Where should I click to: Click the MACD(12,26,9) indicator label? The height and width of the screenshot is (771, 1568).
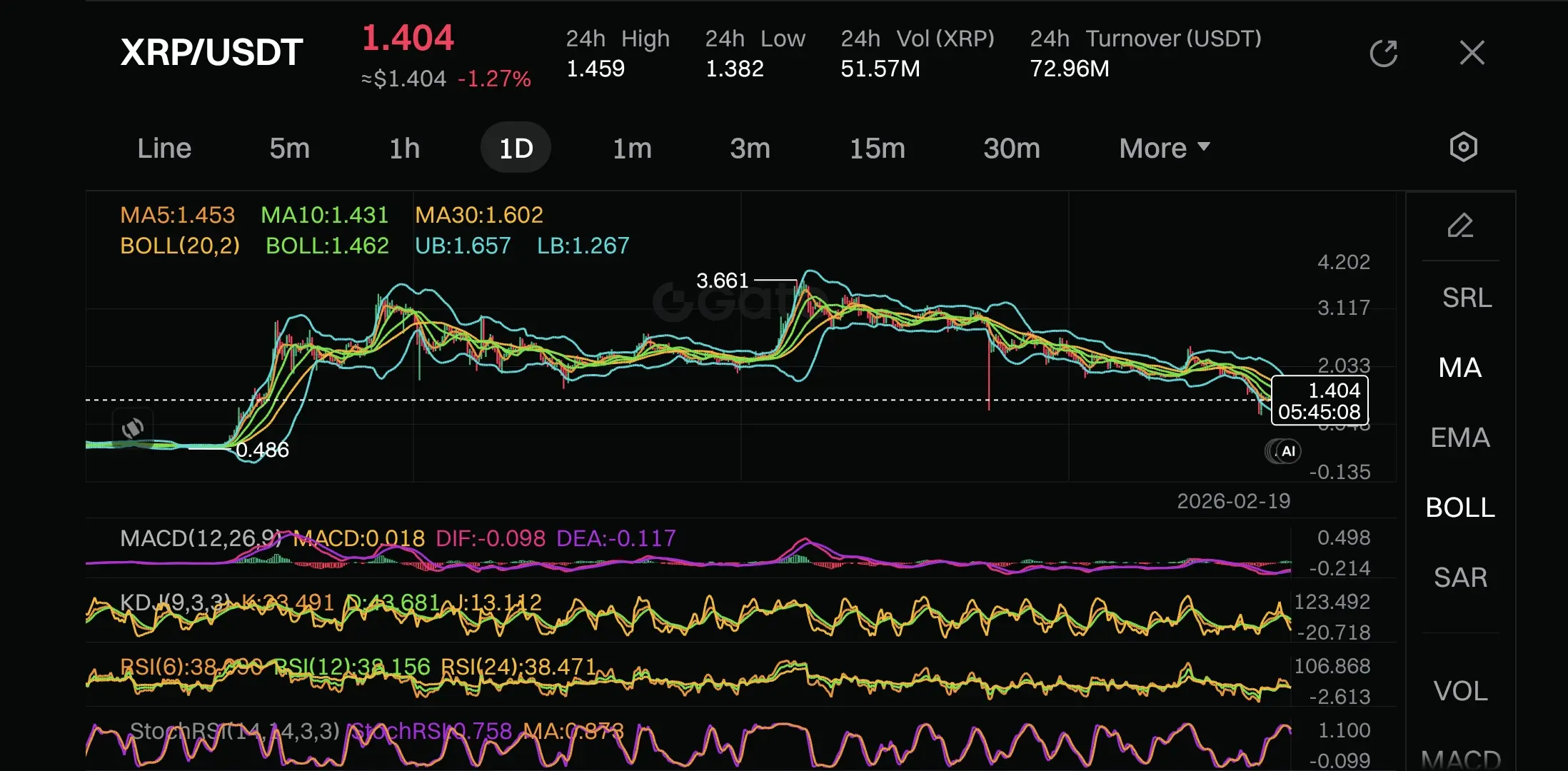tap(201, 538)
